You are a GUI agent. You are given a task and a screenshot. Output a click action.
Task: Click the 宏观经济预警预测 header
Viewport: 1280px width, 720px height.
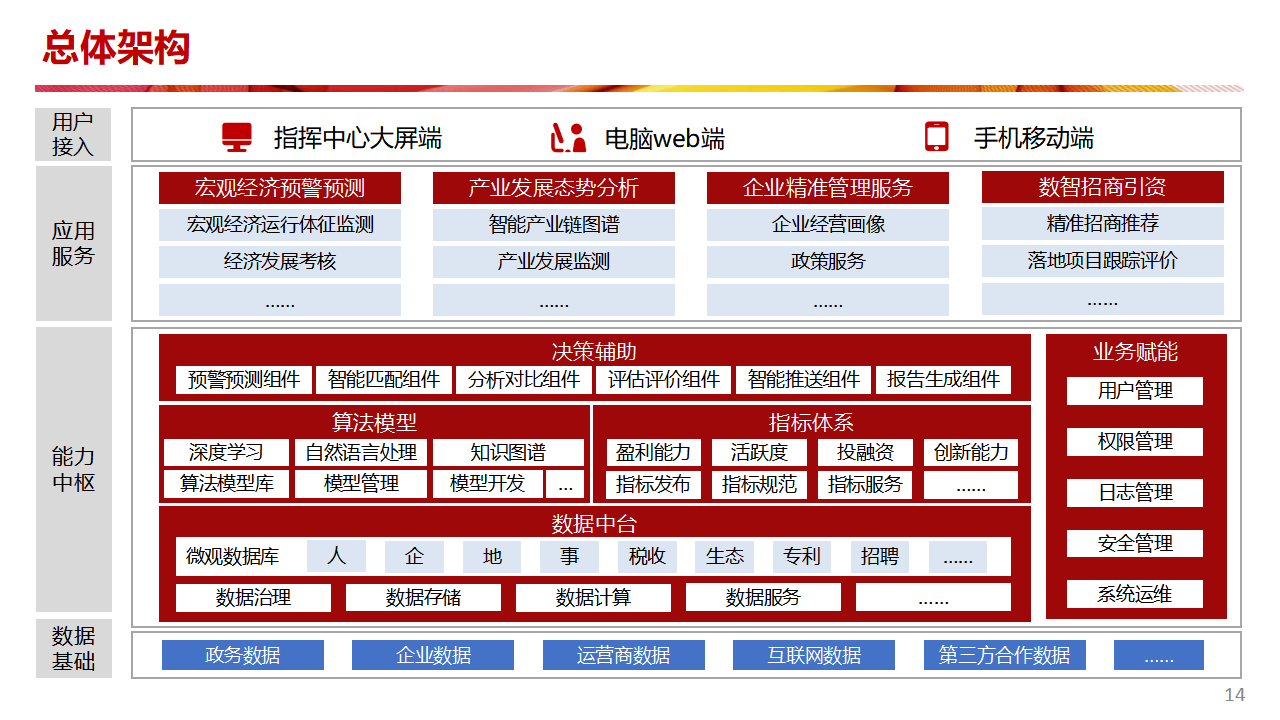pyautogui.click(x=280, y=188)
